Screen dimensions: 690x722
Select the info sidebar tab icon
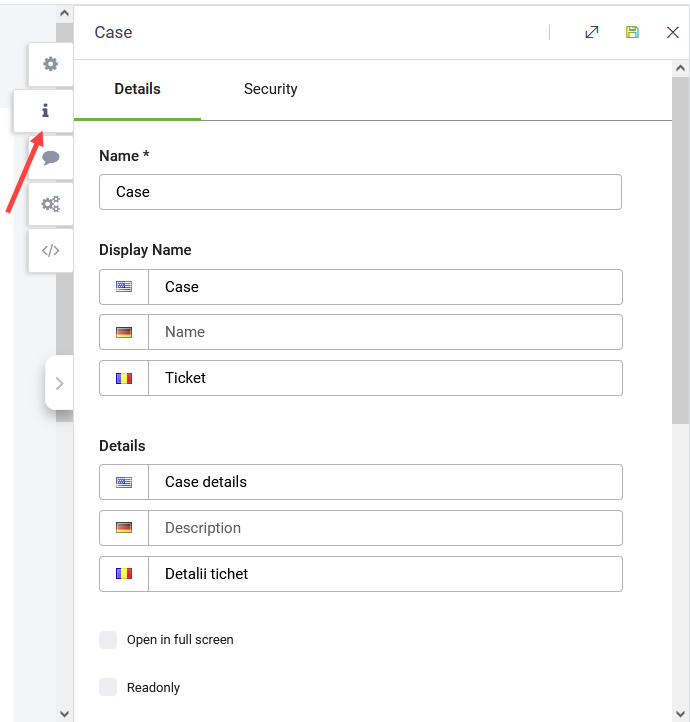tap(45, 111)
